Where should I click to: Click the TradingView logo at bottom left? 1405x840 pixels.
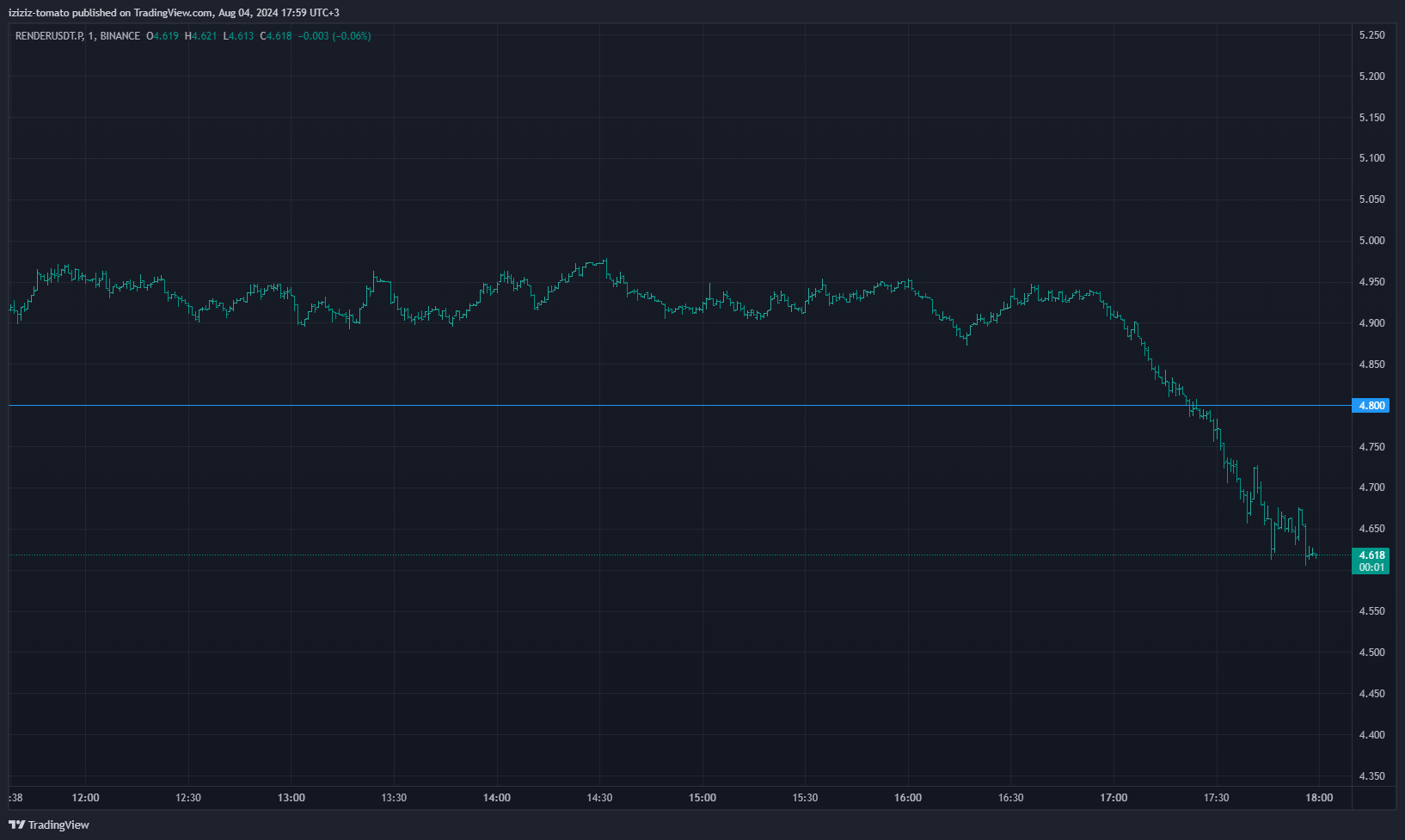[x=49, y=825]
